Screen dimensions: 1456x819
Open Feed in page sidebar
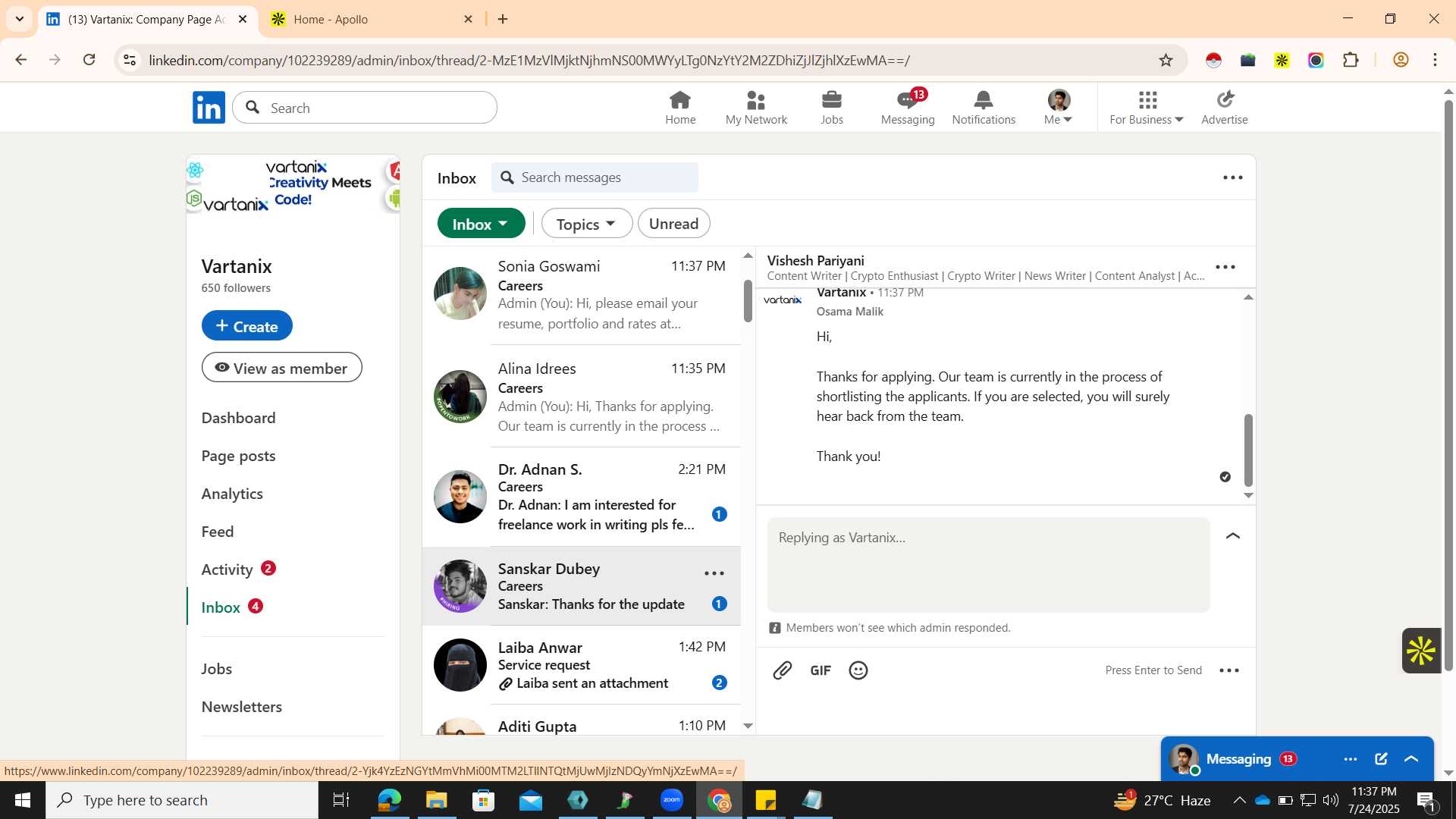218,532
